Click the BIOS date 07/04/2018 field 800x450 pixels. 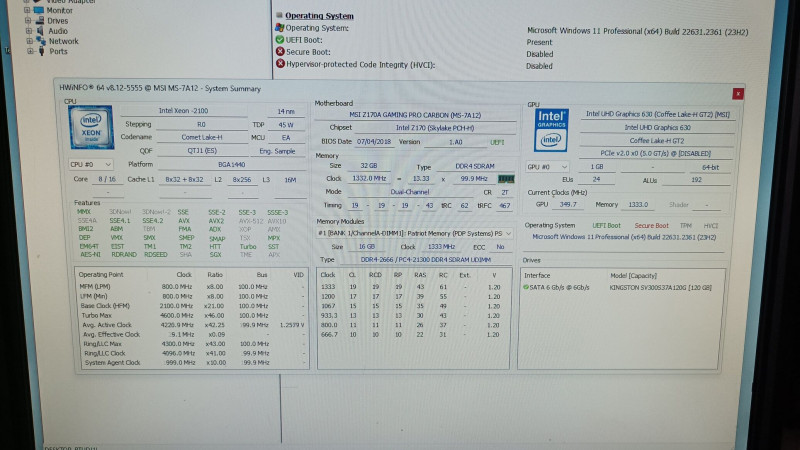point(374,142)
